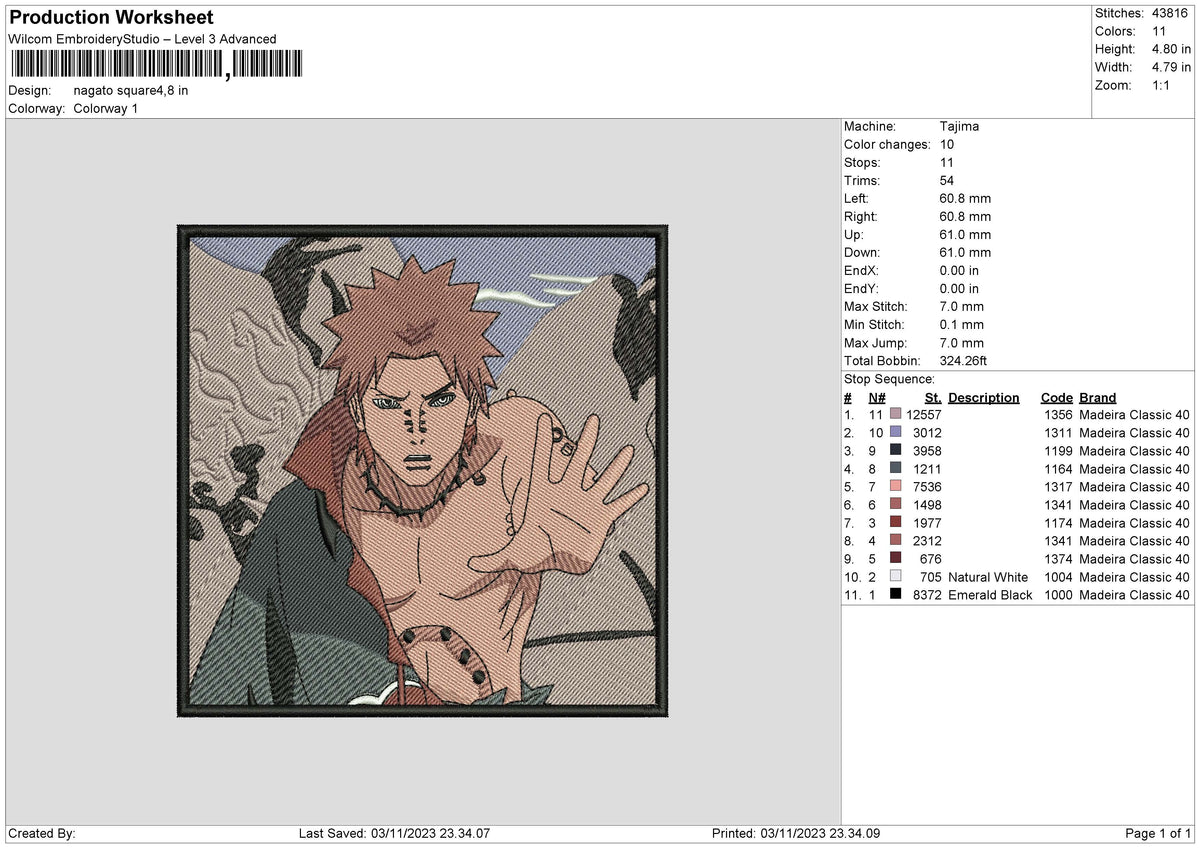The width and height of the screenshot is (1200, 848).
Task: Click the barcode under the header
Action: pos(155,65)
